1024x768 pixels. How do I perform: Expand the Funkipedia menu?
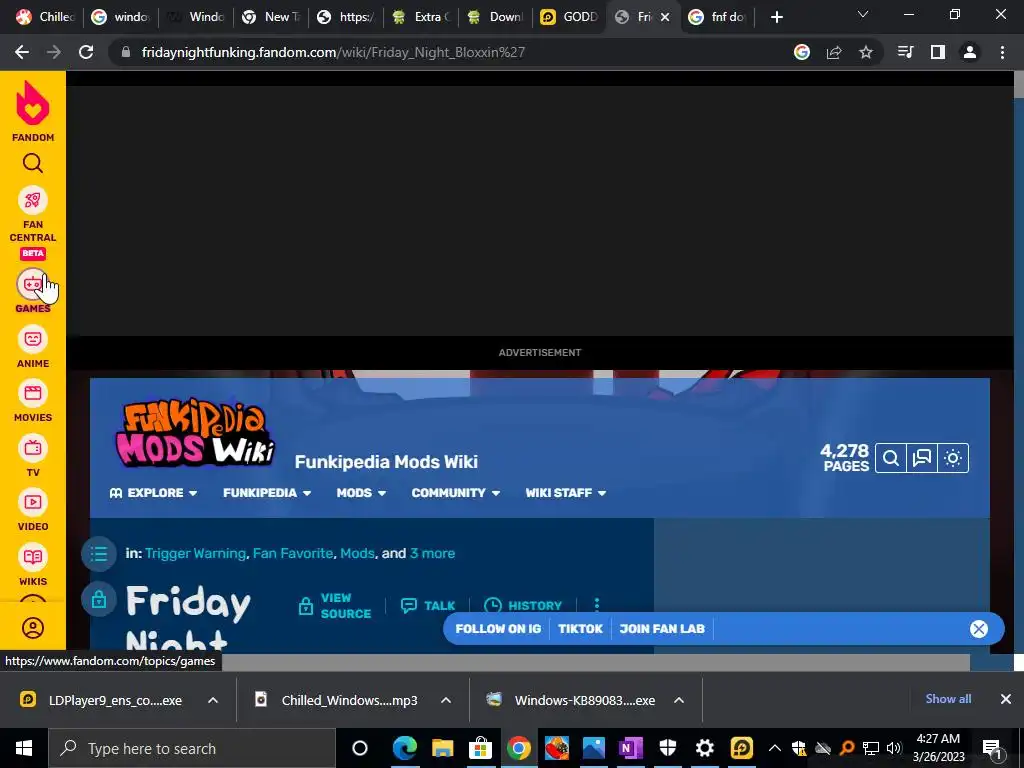[266, 493]
